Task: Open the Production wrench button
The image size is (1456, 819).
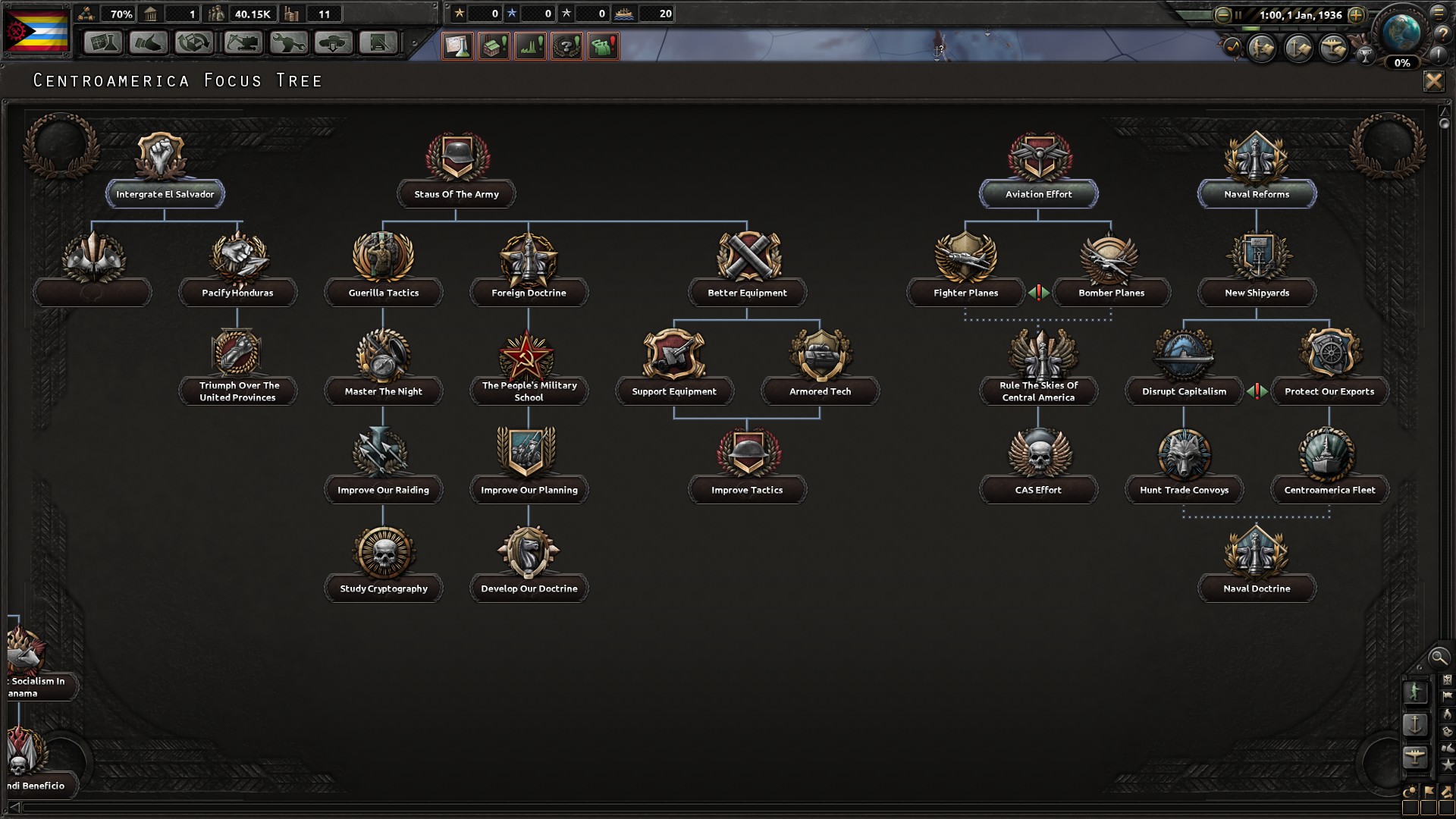Action: pos(287,43)
